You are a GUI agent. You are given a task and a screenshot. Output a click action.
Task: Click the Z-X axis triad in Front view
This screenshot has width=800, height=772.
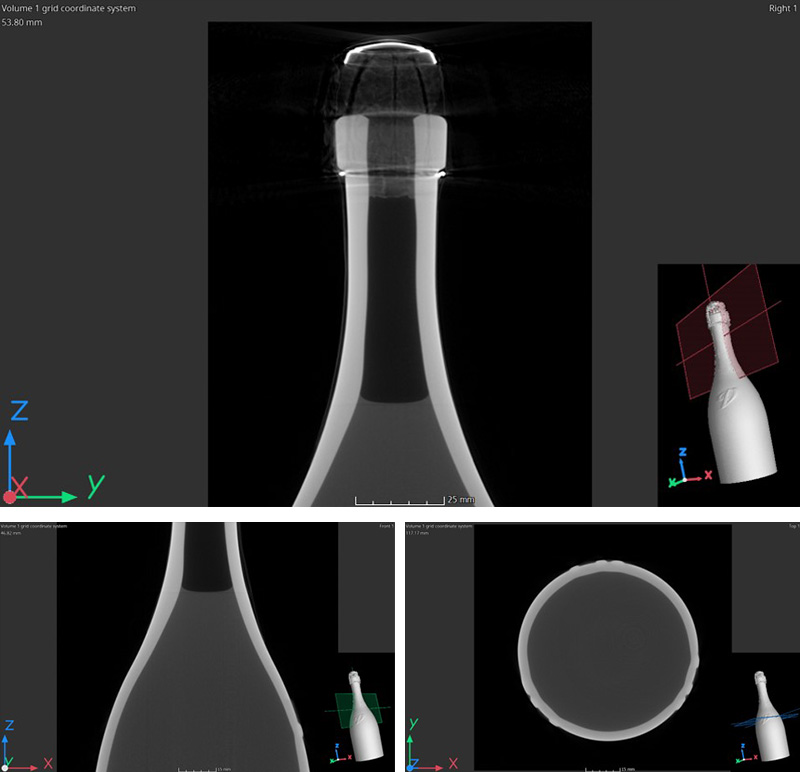pyautogui.click(x=20, y=745)
